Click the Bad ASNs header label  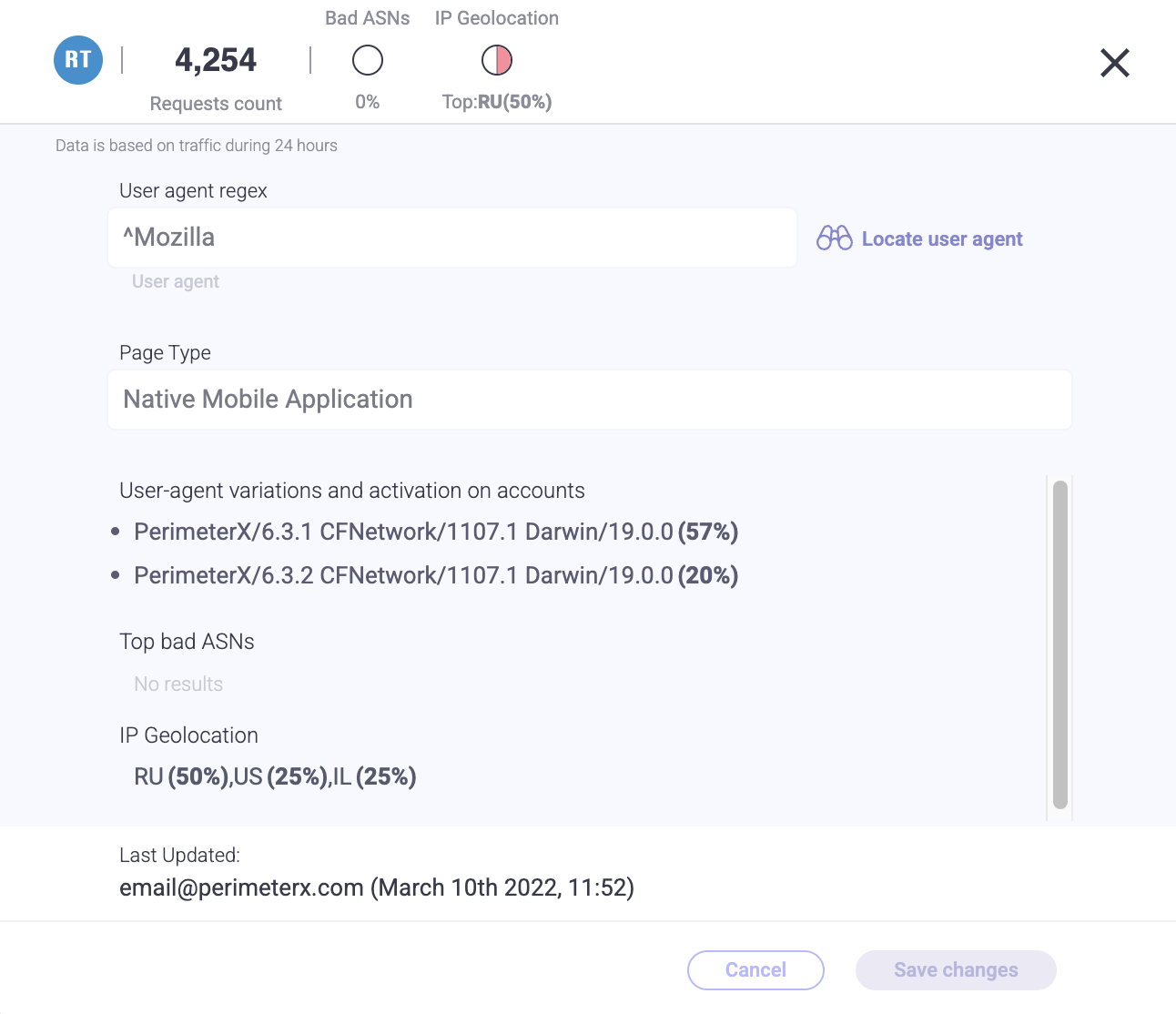click(x=368, y=18)
